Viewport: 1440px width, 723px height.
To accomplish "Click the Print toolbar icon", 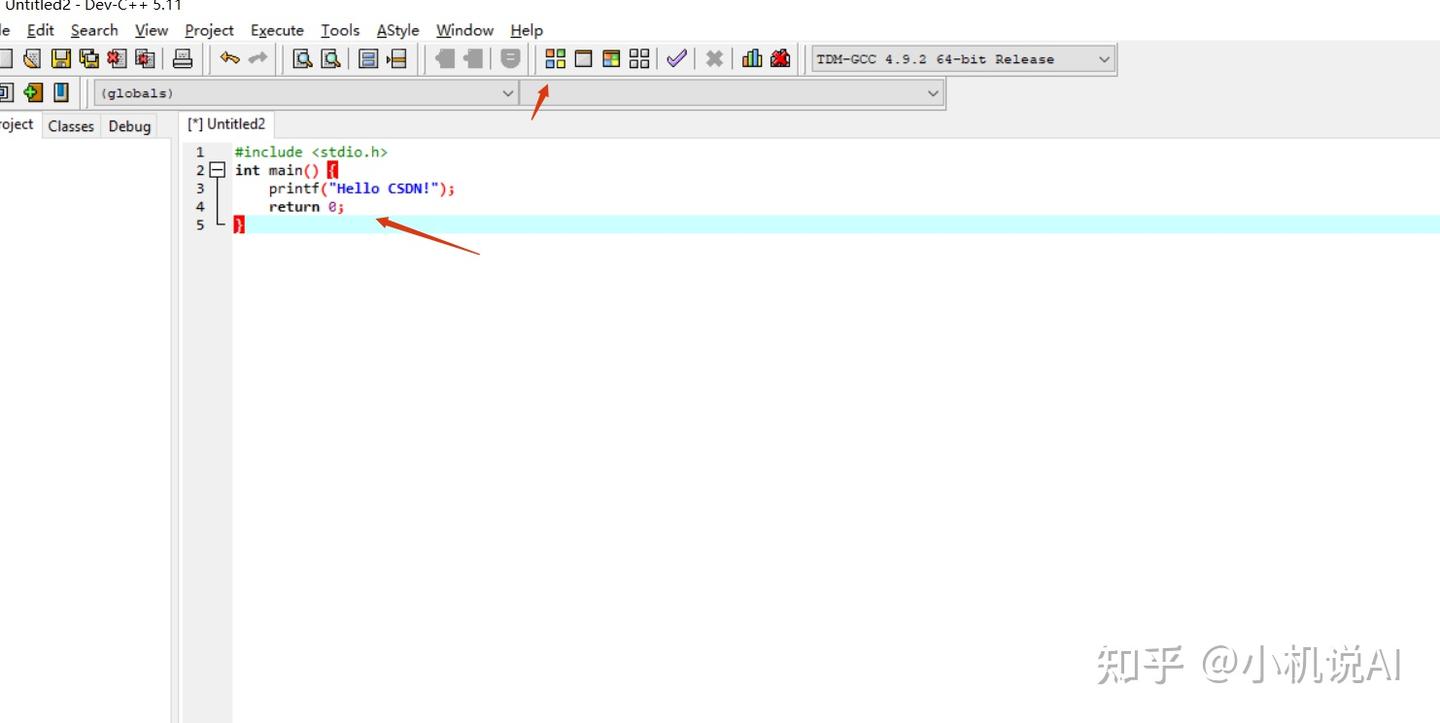I will point(182,59).
